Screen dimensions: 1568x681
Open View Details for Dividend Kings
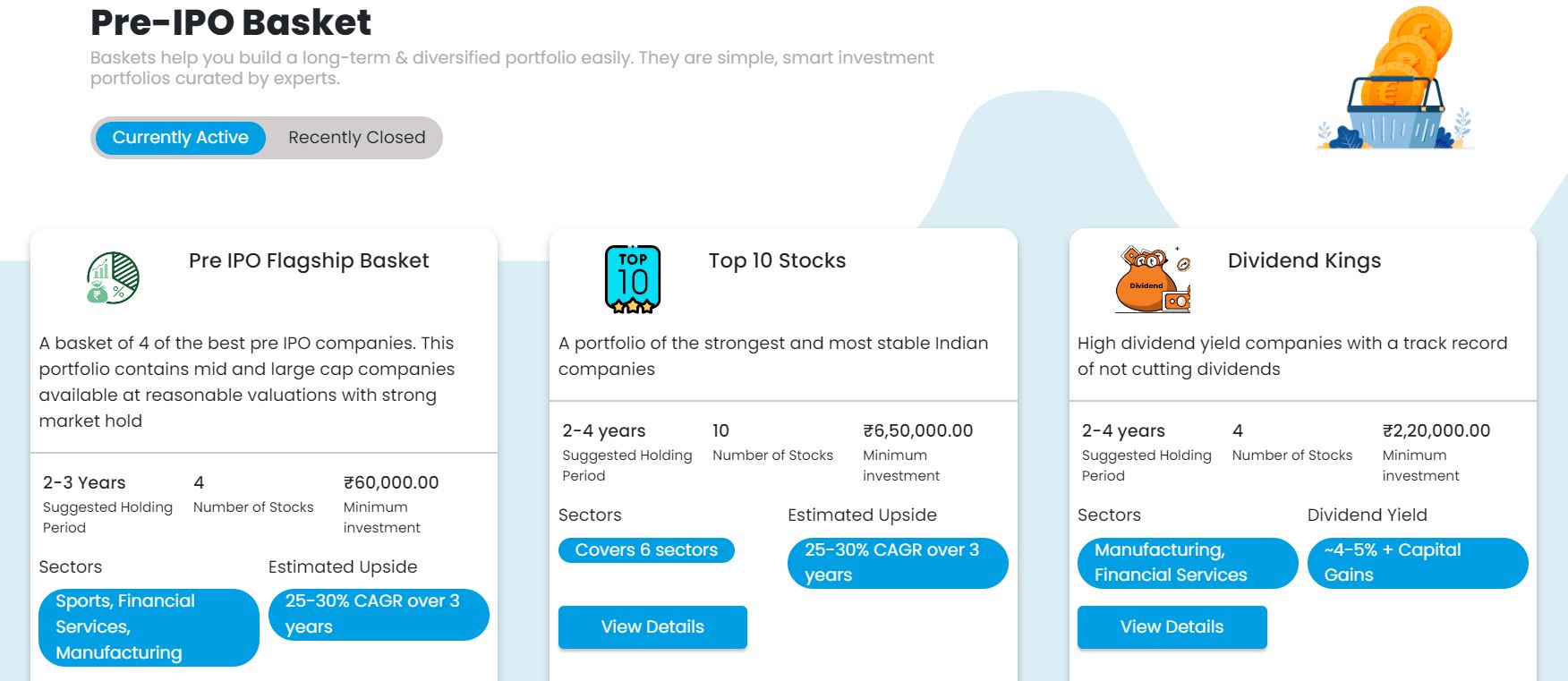point(1172,627)
